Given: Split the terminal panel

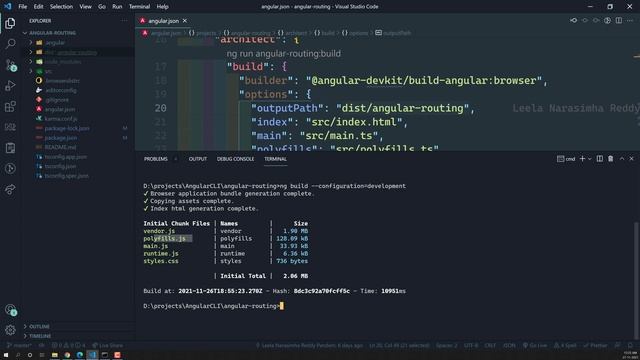Looking at the screenshot, I should 600,159.
